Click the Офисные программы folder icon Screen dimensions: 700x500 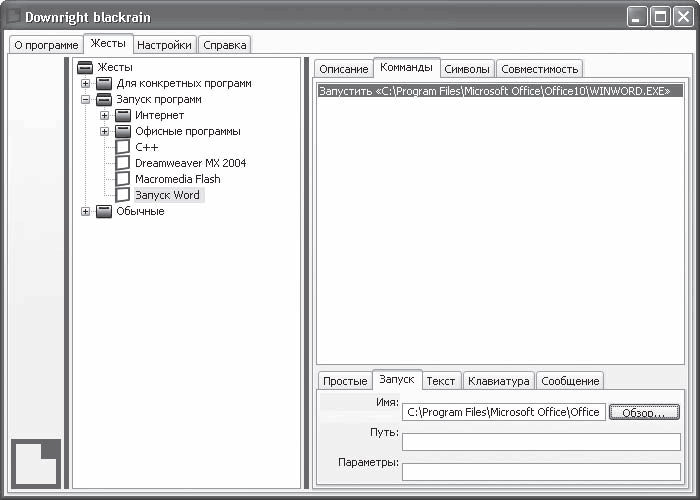(x=123, y=131)
